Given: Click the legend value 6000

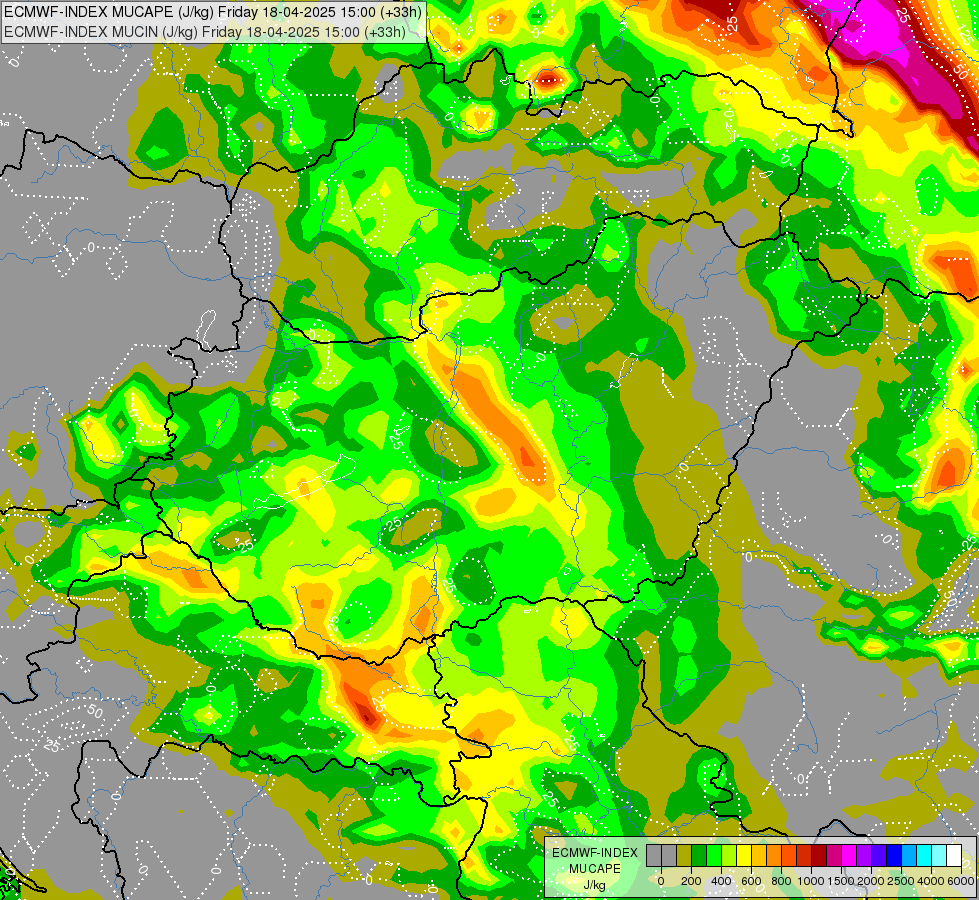Looking at the screenshot, I should click(961, 881).
